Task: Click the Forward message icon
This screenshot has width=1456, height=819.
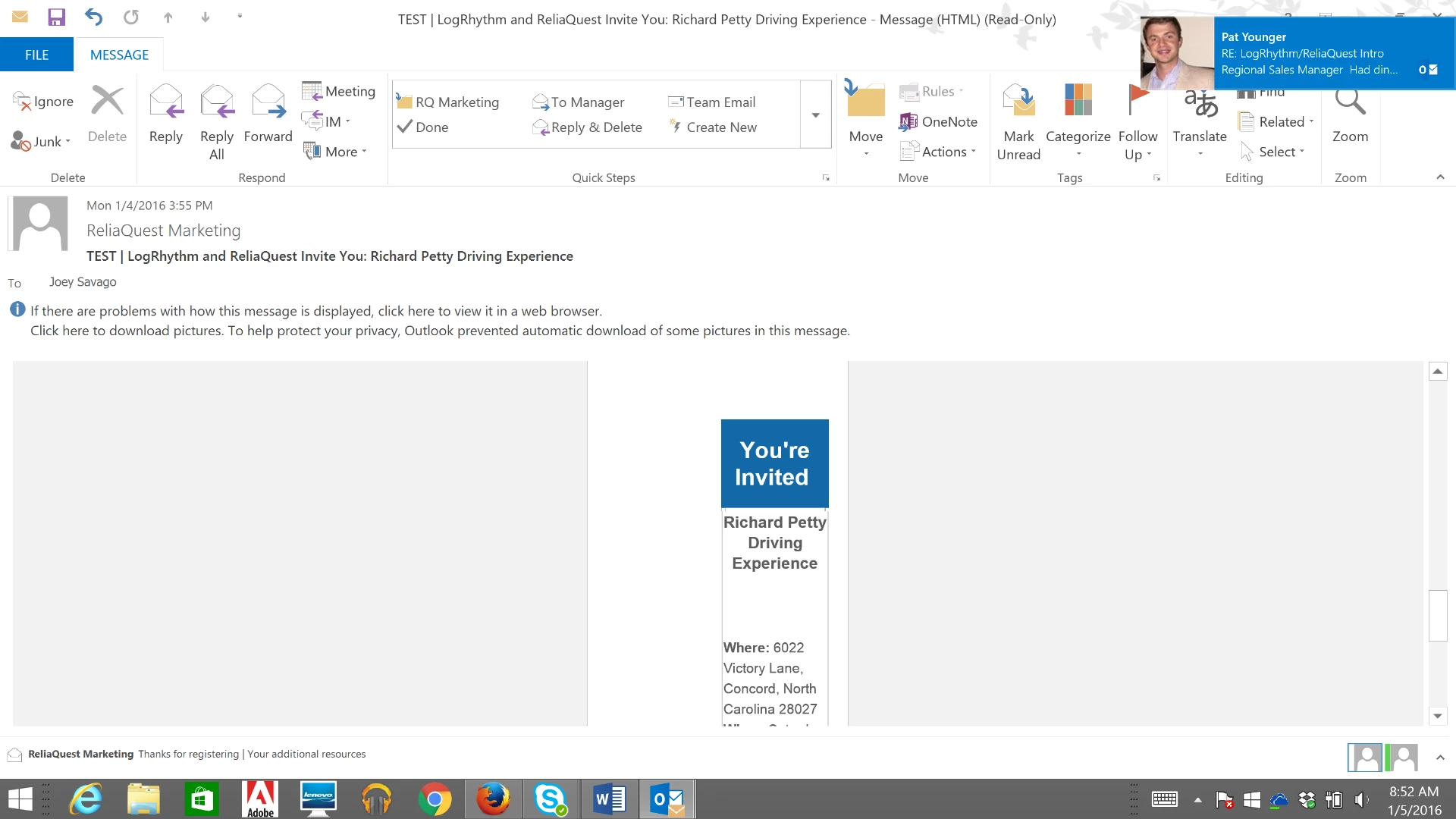Action: 268,102
